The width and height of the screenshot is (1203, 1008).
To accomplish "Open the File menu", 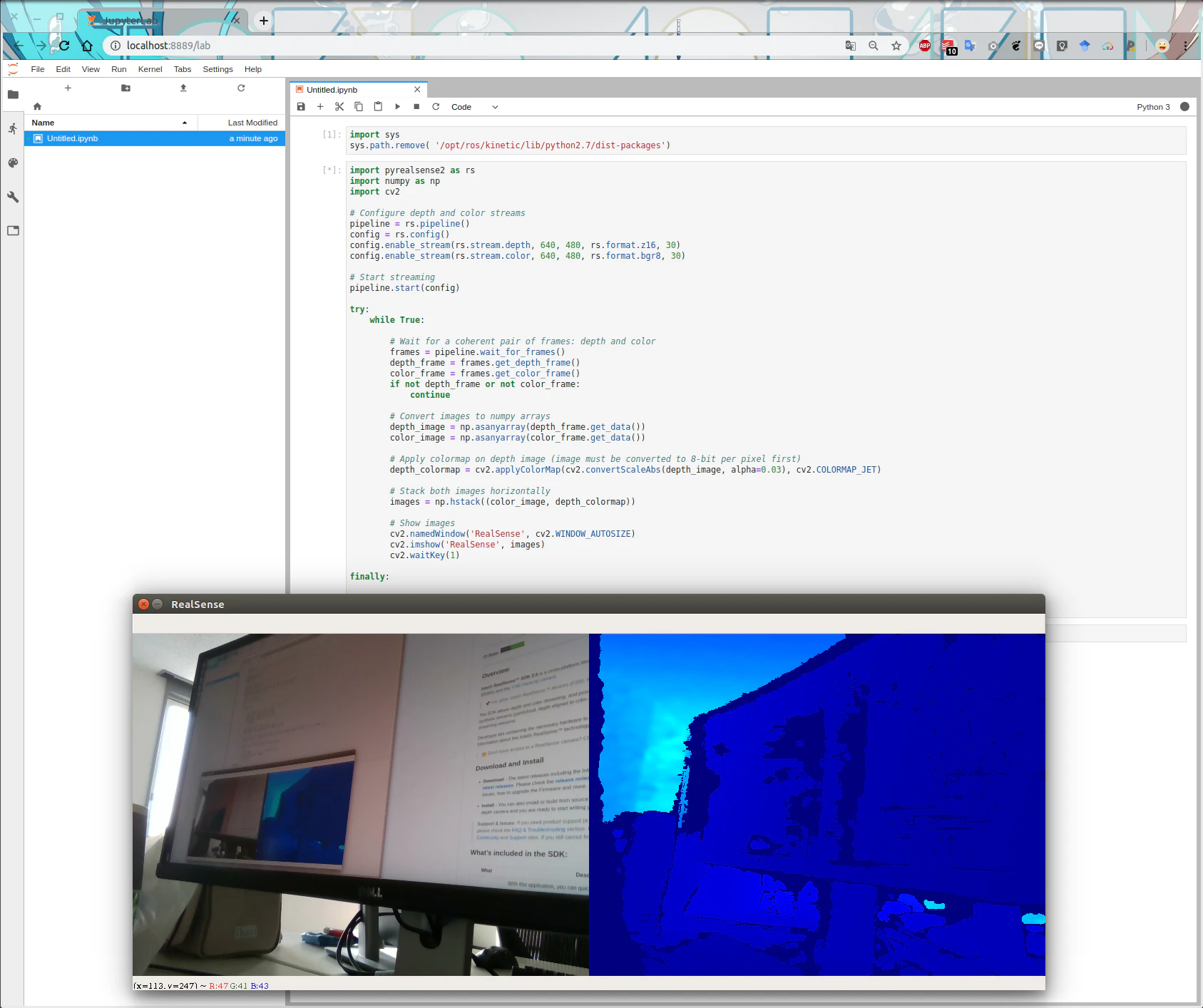I will 38,69.
